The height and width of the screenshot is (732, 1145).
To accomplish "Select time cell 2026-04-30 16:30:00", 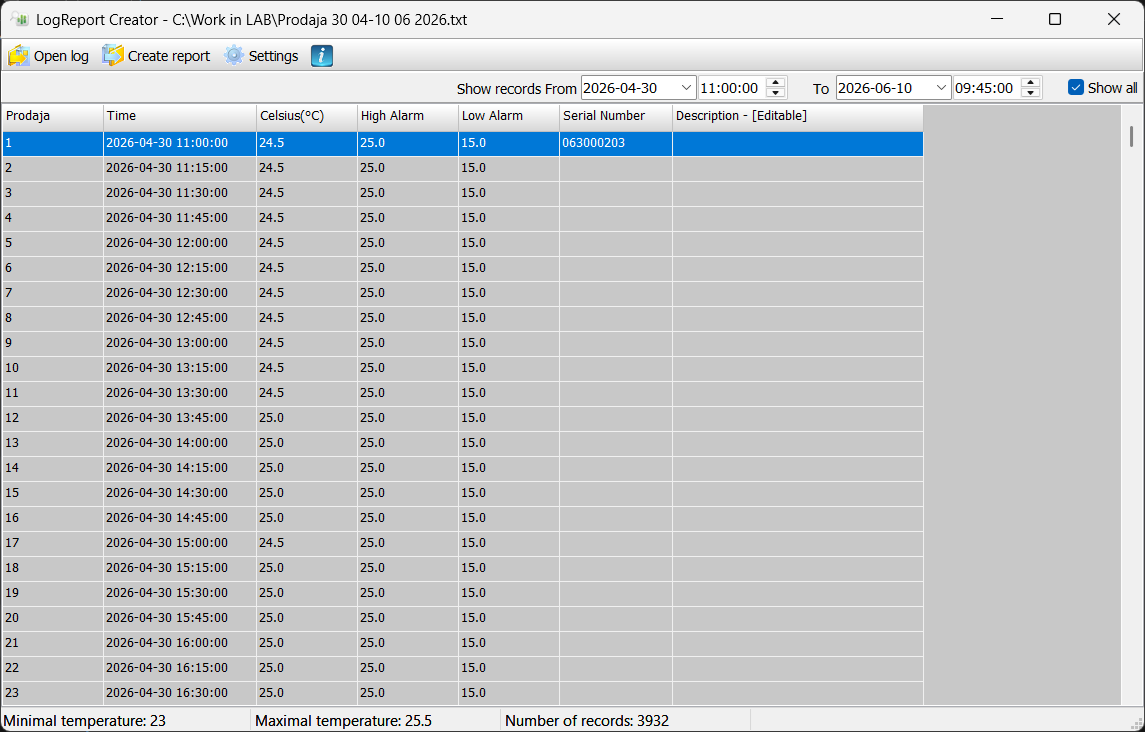I will tap(180, 693).
